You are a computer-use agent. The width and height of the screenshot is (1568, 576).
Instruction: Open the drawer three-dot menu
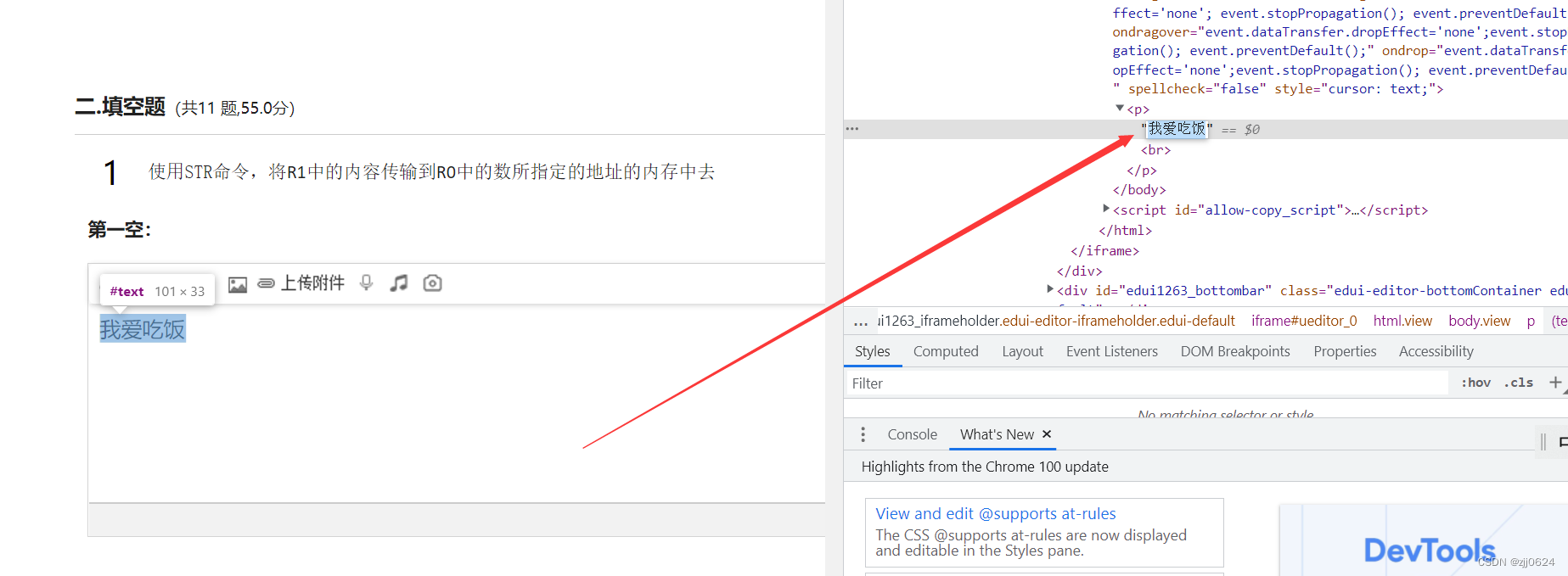pyautogui.click(x=863, y=434)
